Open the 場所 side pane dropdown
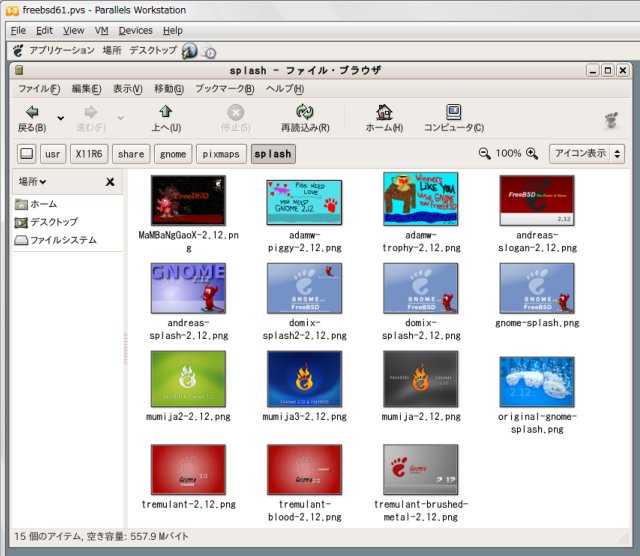Viewport: 640px width, 556px height. click(x=32, y=182)
